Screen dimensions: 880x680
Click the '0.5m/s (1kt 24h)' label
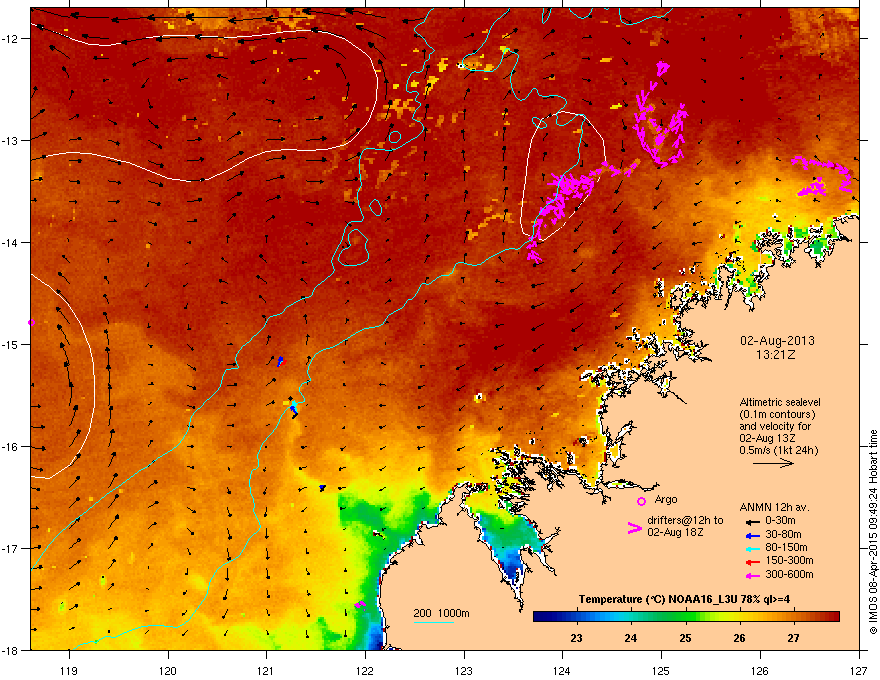click(x=778, y=451)
